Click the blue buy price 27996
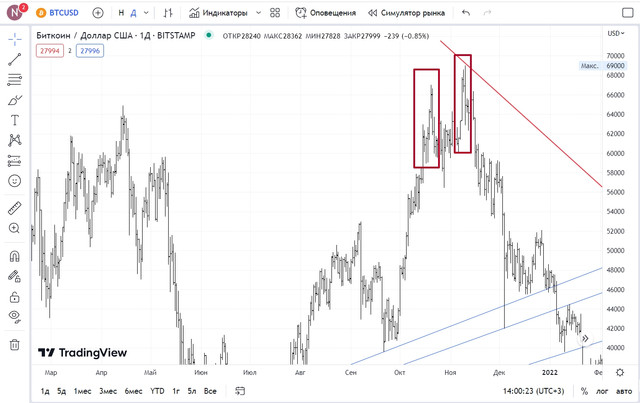640x403 pixels. 90,51
